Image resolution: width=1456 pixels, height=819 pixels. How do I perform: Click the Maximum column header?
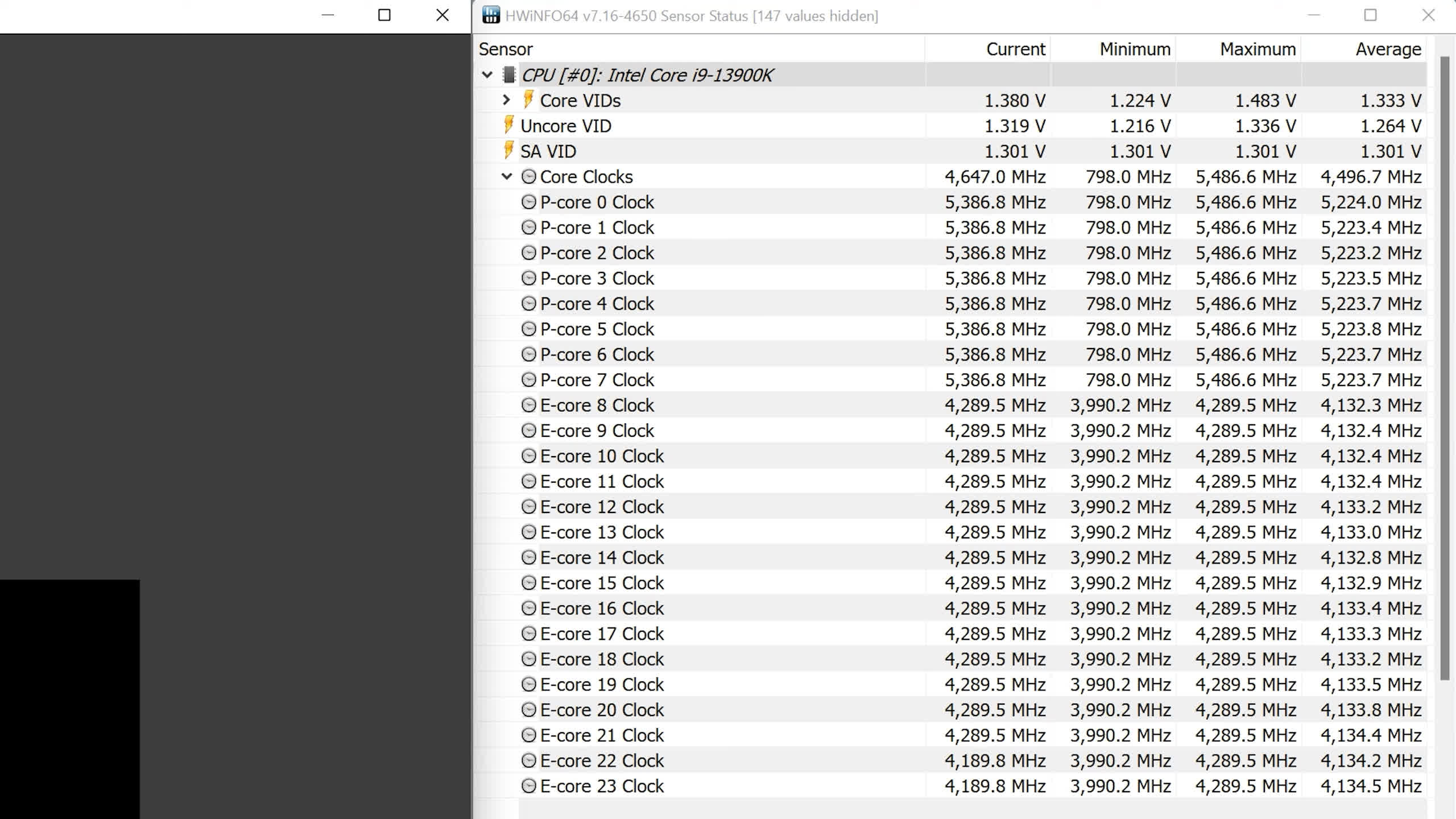click(1239, 49)
